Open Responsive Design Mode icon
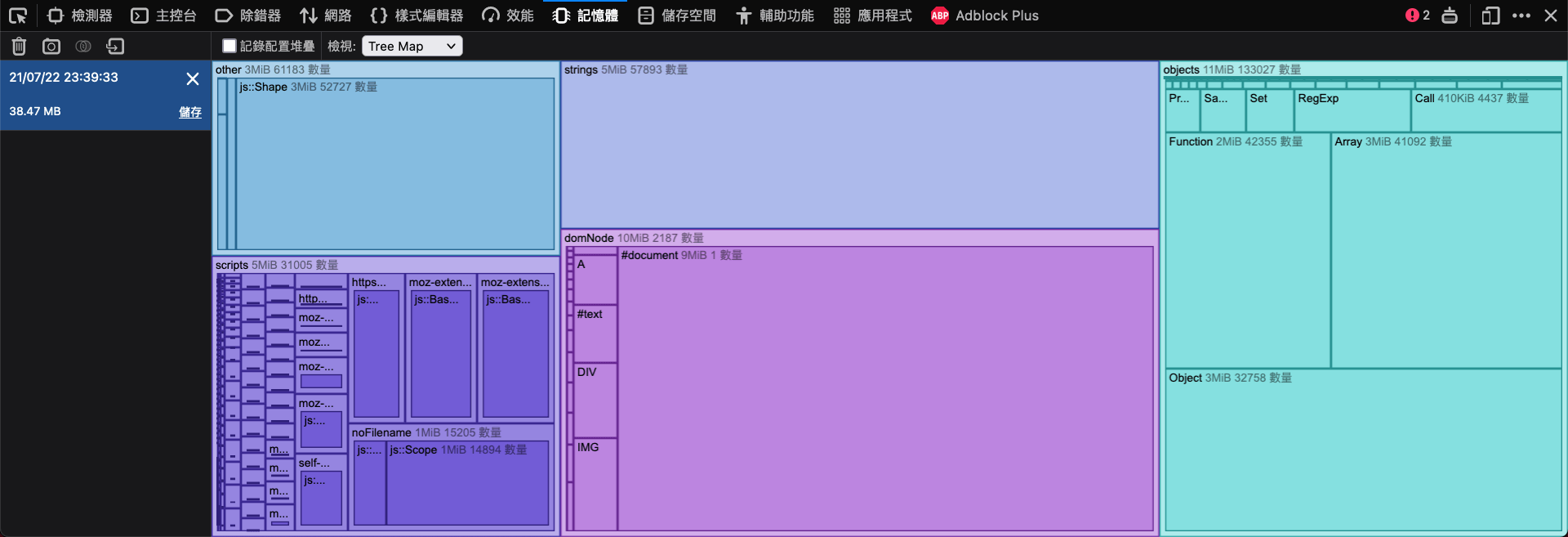The width and height of the screenshot is (1568, 537). [1490, 16]
